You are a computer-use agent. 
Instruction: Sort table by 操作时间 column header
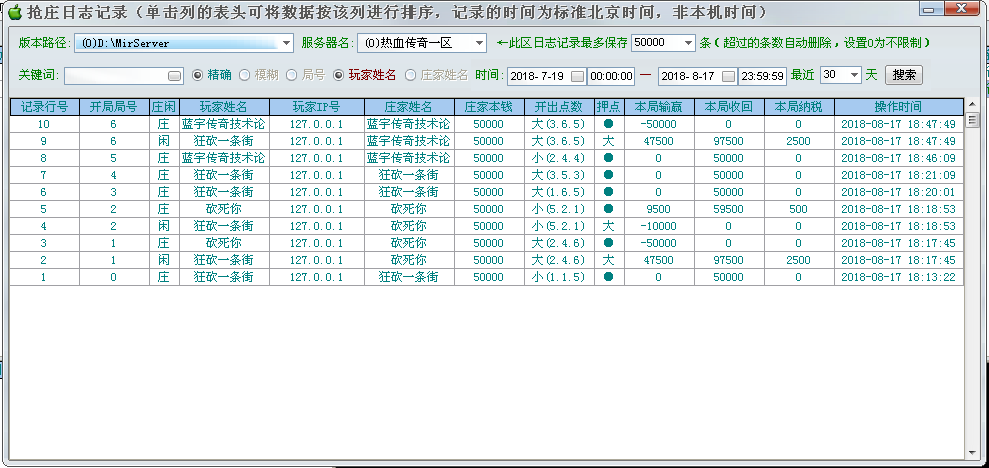pos(897,106)
